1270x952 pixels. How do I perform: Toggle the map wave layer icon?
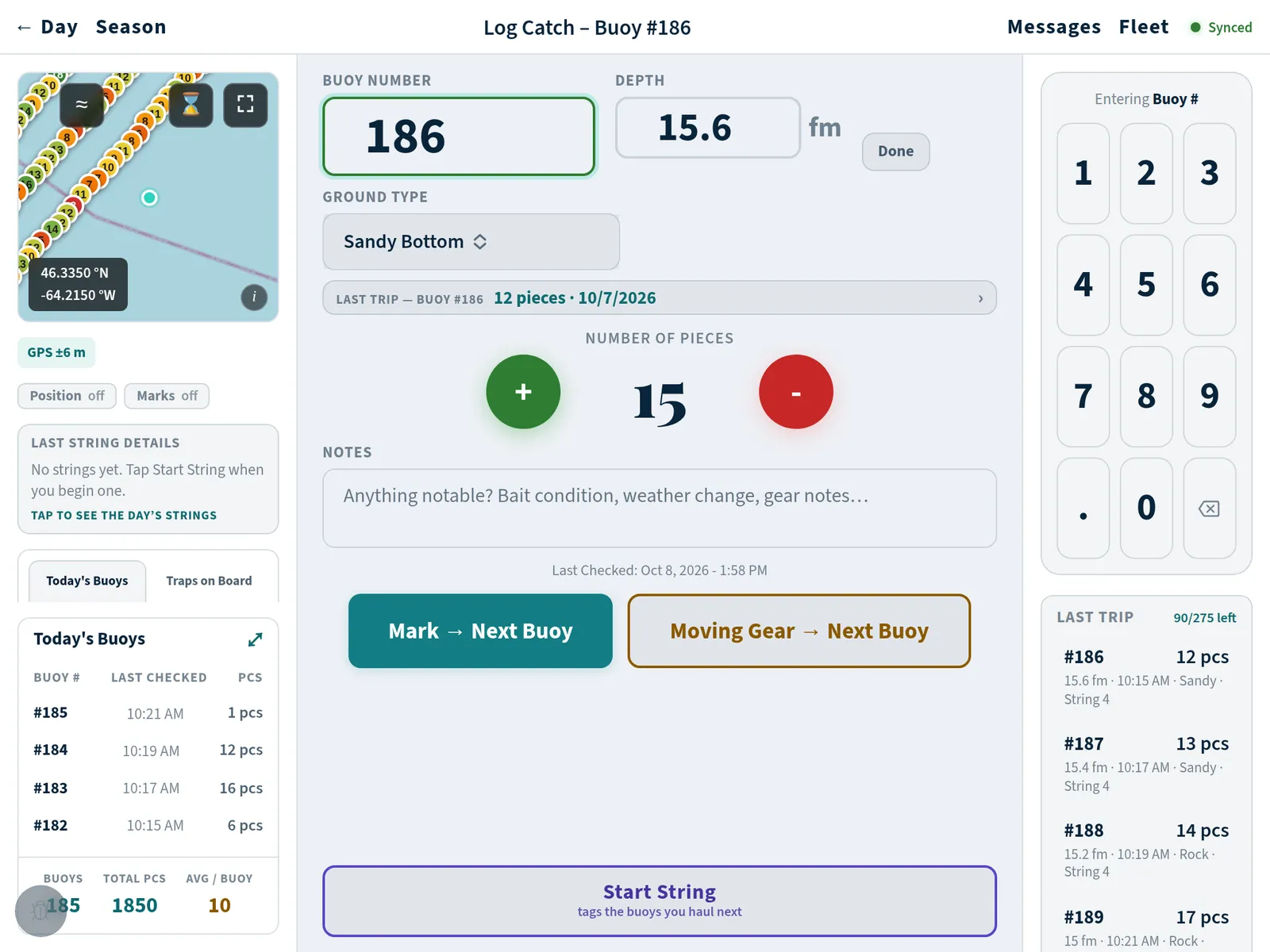(82, 105)
